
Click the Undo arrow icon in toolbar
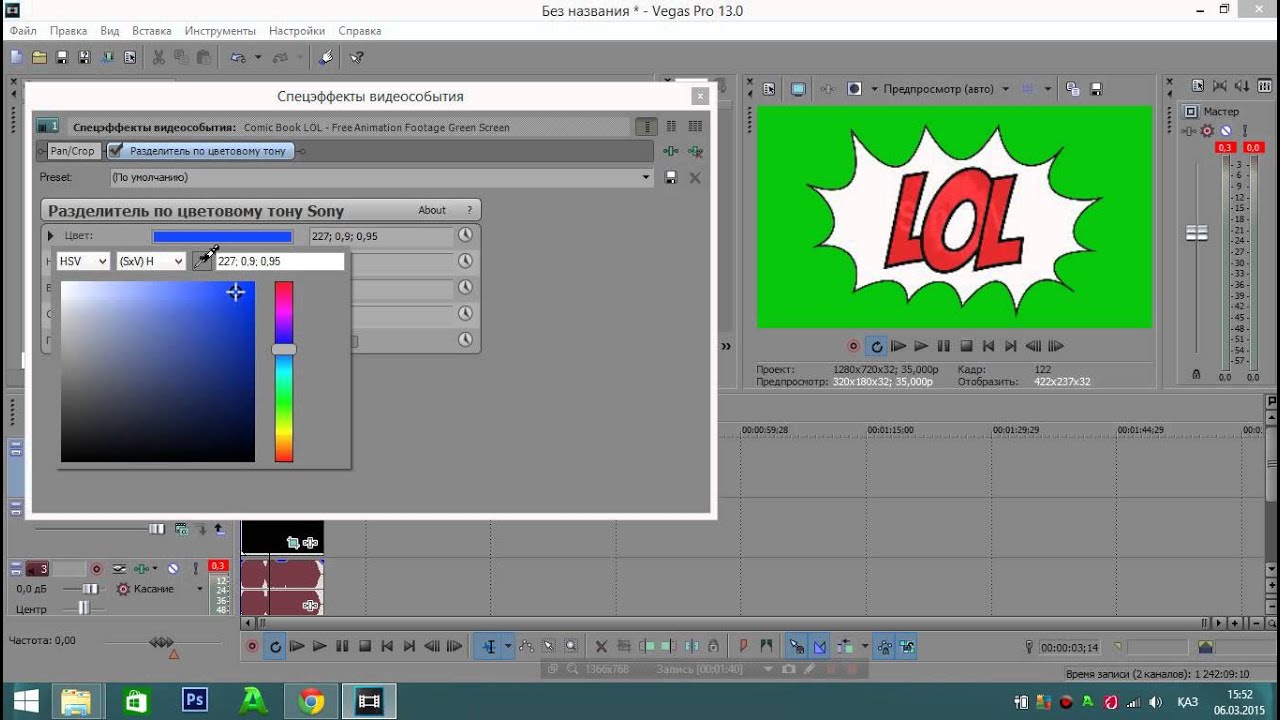coord(238,58)
